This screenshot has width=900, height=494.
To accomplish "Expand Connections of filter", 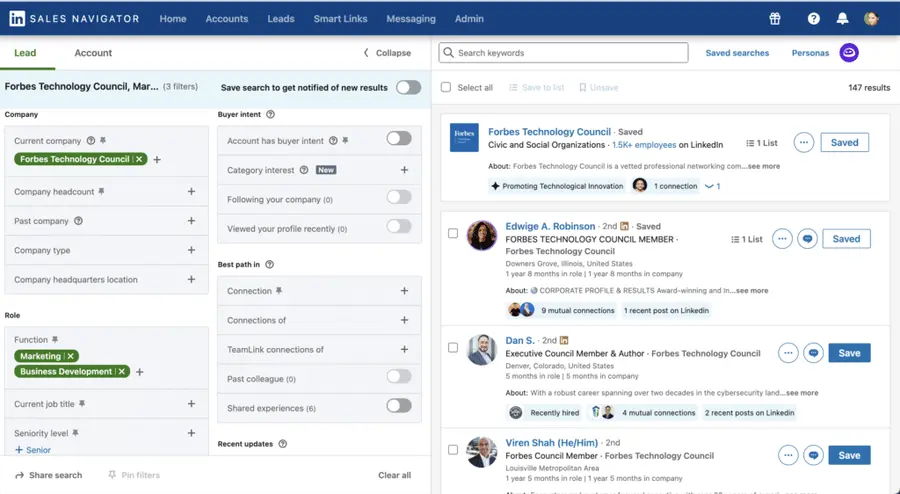I will pos(405,320).
